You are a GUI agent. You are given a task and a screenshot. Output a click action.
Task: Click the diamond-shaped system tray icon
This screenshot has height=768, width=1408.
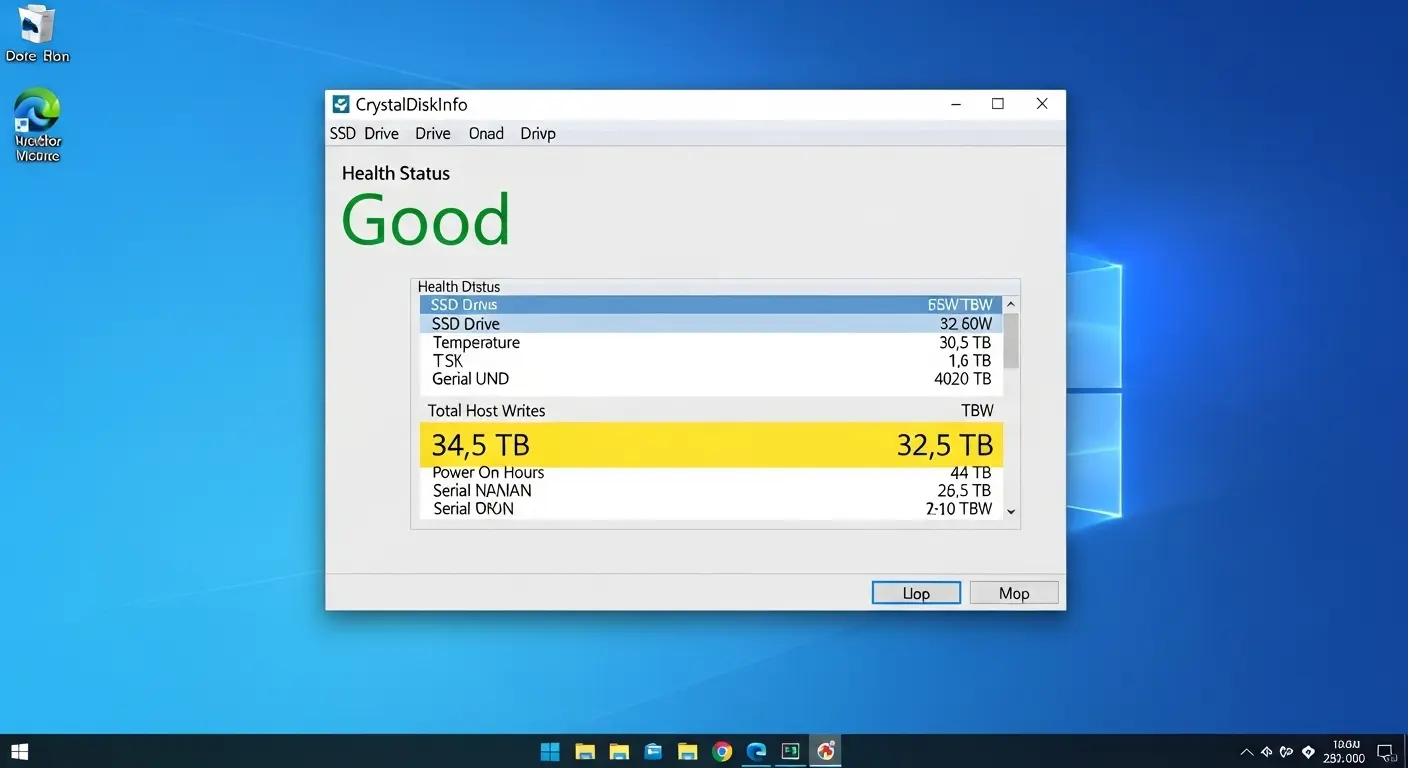coord(1308,752)
